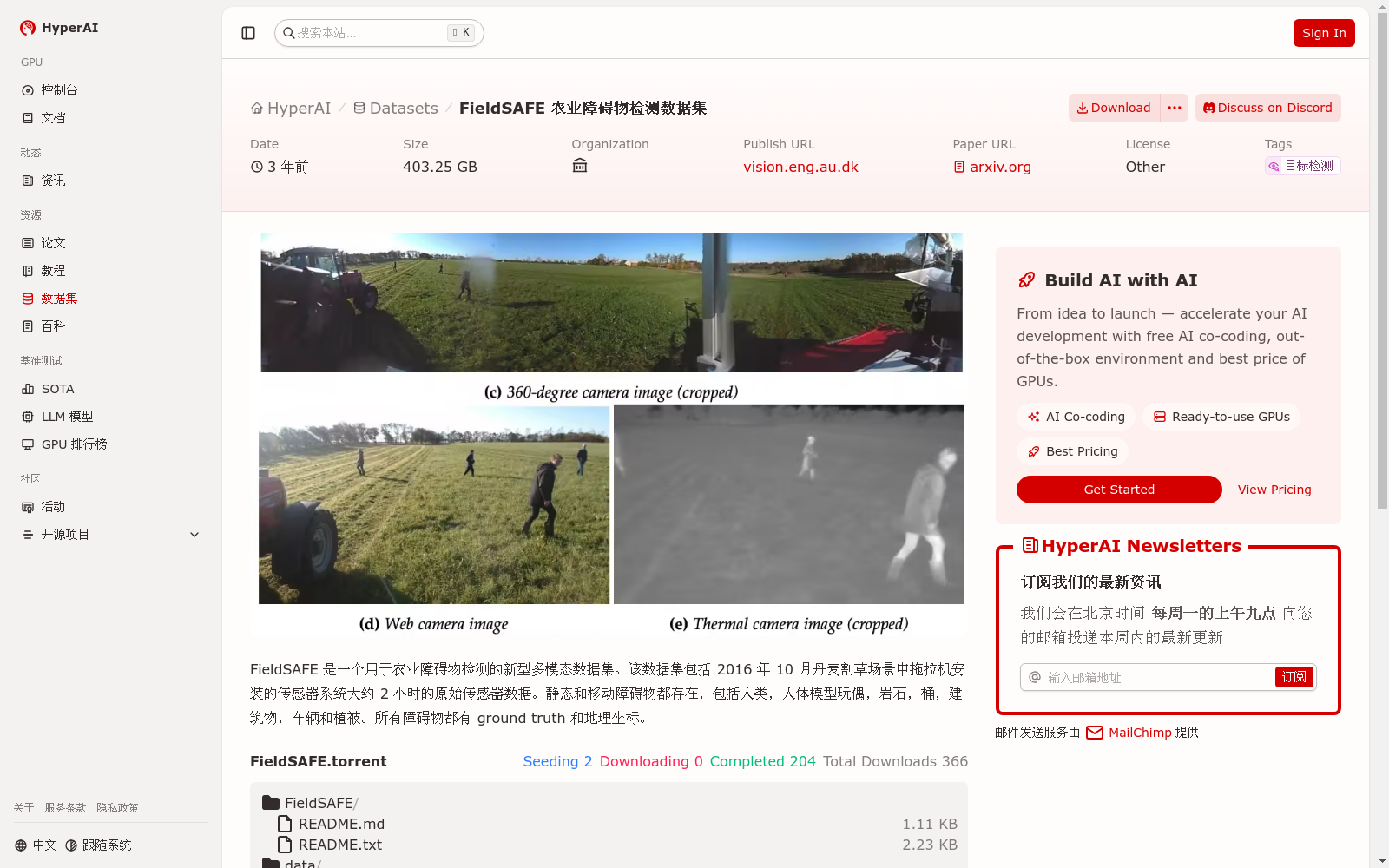Click the HyperAI logo icon
The height and width of the screenshot is (868, 1389).
[28, 28]
